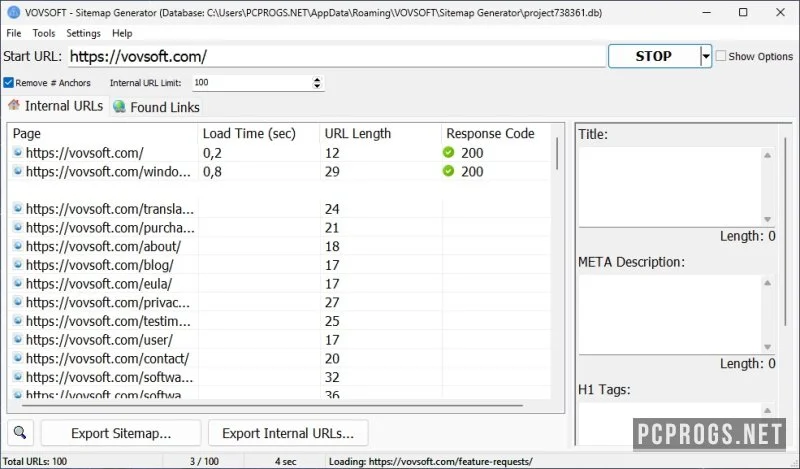
Task: Enable the Show Options checkbox
Action: click(721, 56)
